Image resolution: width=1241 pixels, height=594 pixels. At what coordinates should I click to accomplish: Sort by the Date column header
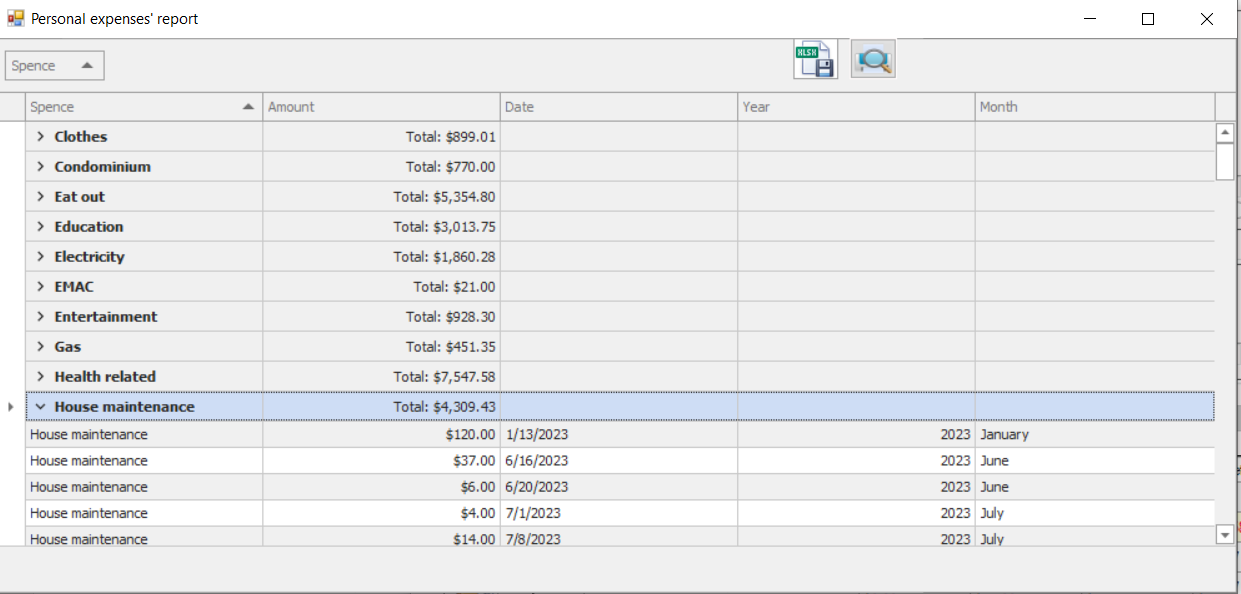point(619,107)
